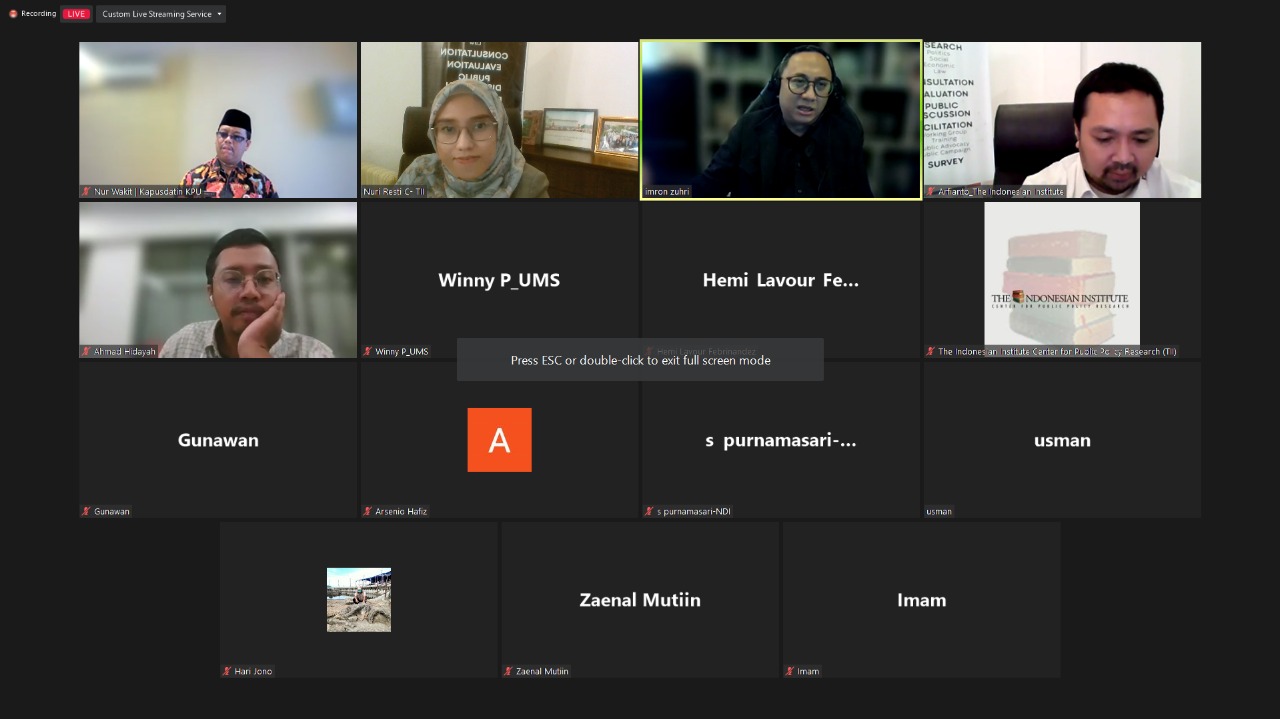The height and width of the screenshot is (719, 1280).
Task: Click the orange 'A' avatar of Arsenio Hafiz
Action: pyautogui.click(x=499, y=440)
